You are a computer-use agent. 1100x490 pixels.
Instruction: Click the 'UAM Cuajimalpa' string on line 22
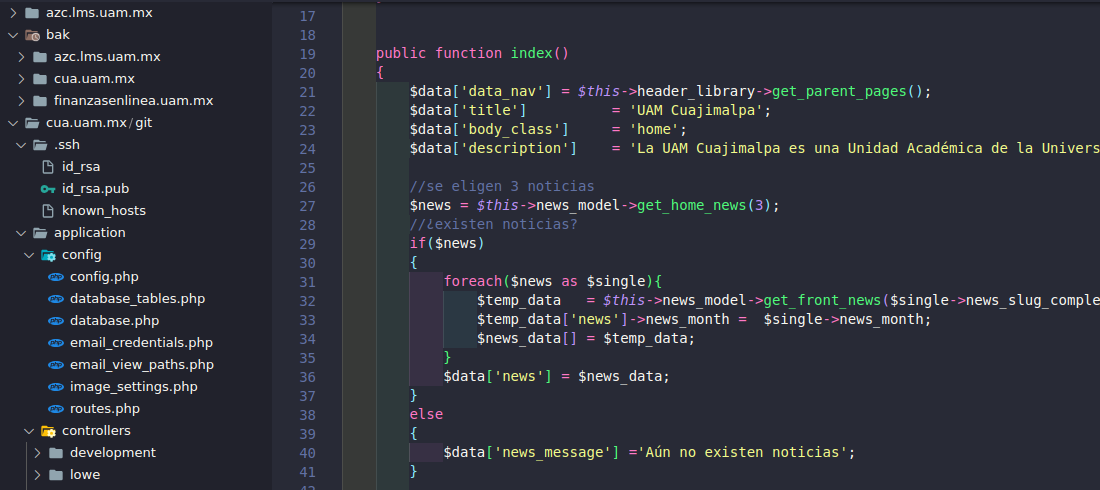(x=700, y=110)
